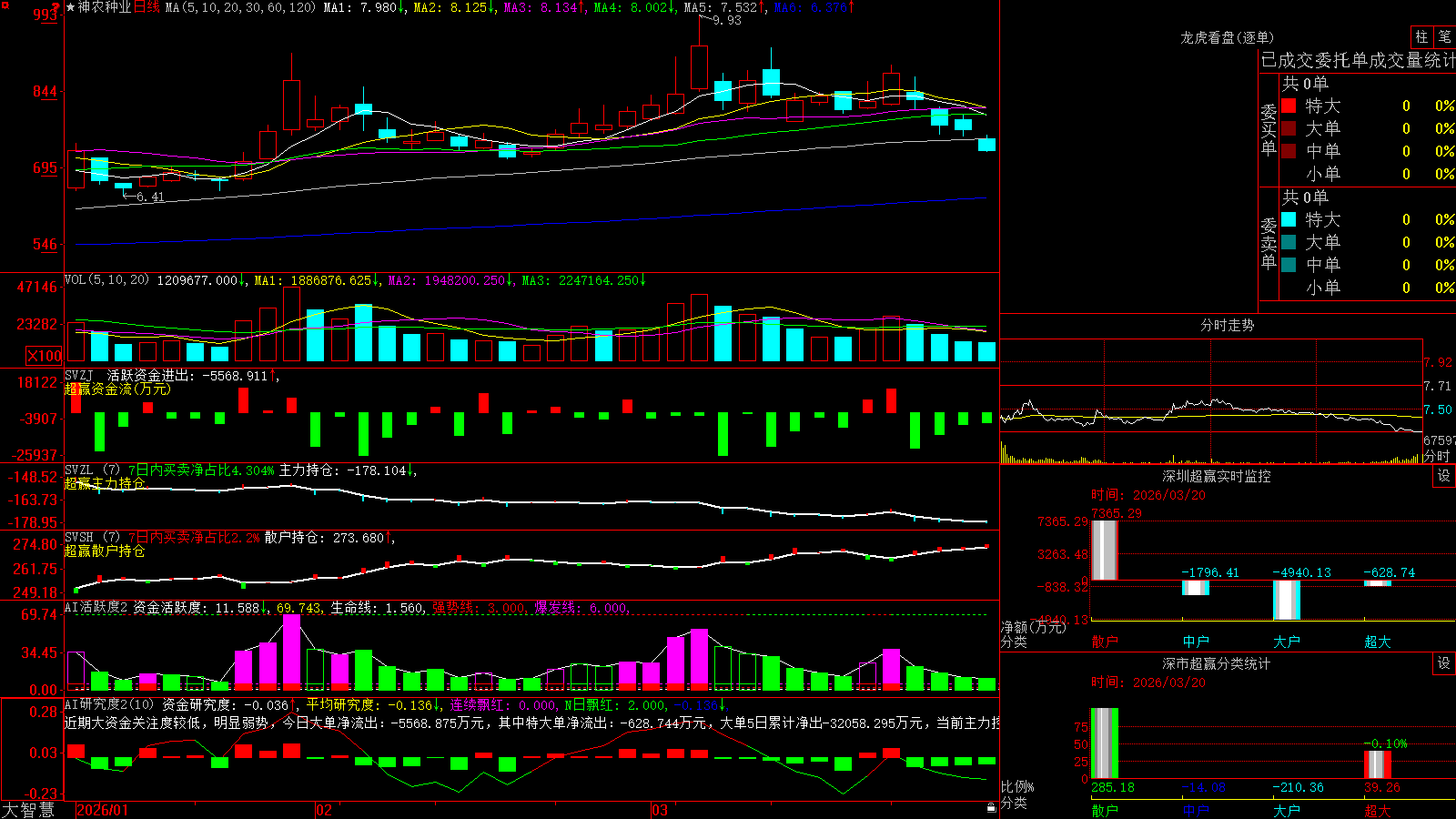Click teal 中单 swatch under 委卖单
The image size is (1456, 819).
click(1289, 265)
